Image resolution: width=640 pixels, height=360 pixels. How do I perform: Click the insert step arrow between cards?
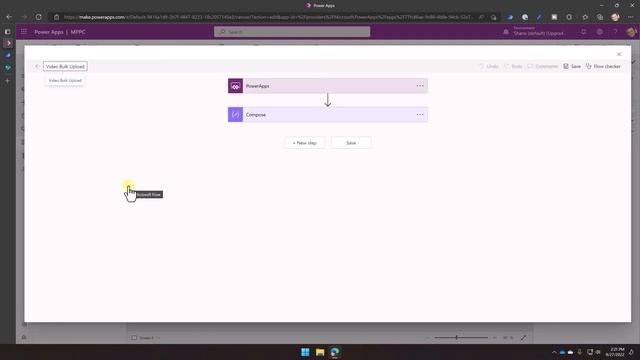click(x=327, y=100)
